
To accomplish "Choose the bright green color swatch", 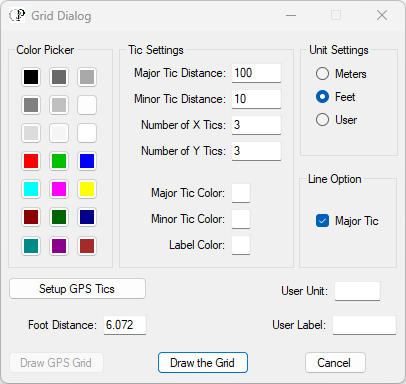I will pyautogui.click(x=59, y=161).
